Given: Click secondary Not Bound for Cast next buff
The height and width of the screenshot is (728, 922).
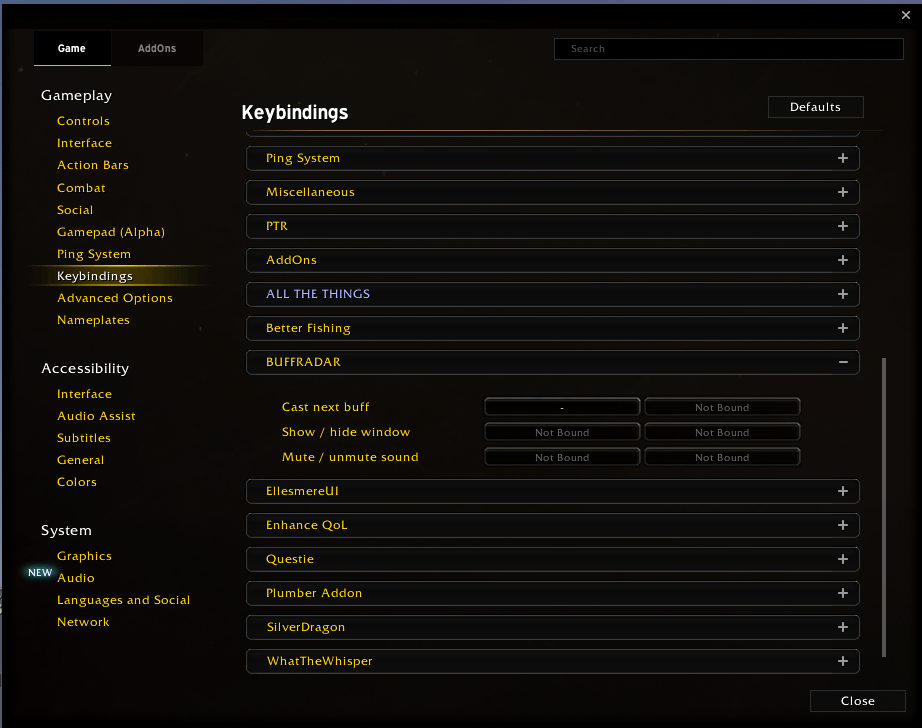Looking at the screenshot, I should [x=722, y=407].
